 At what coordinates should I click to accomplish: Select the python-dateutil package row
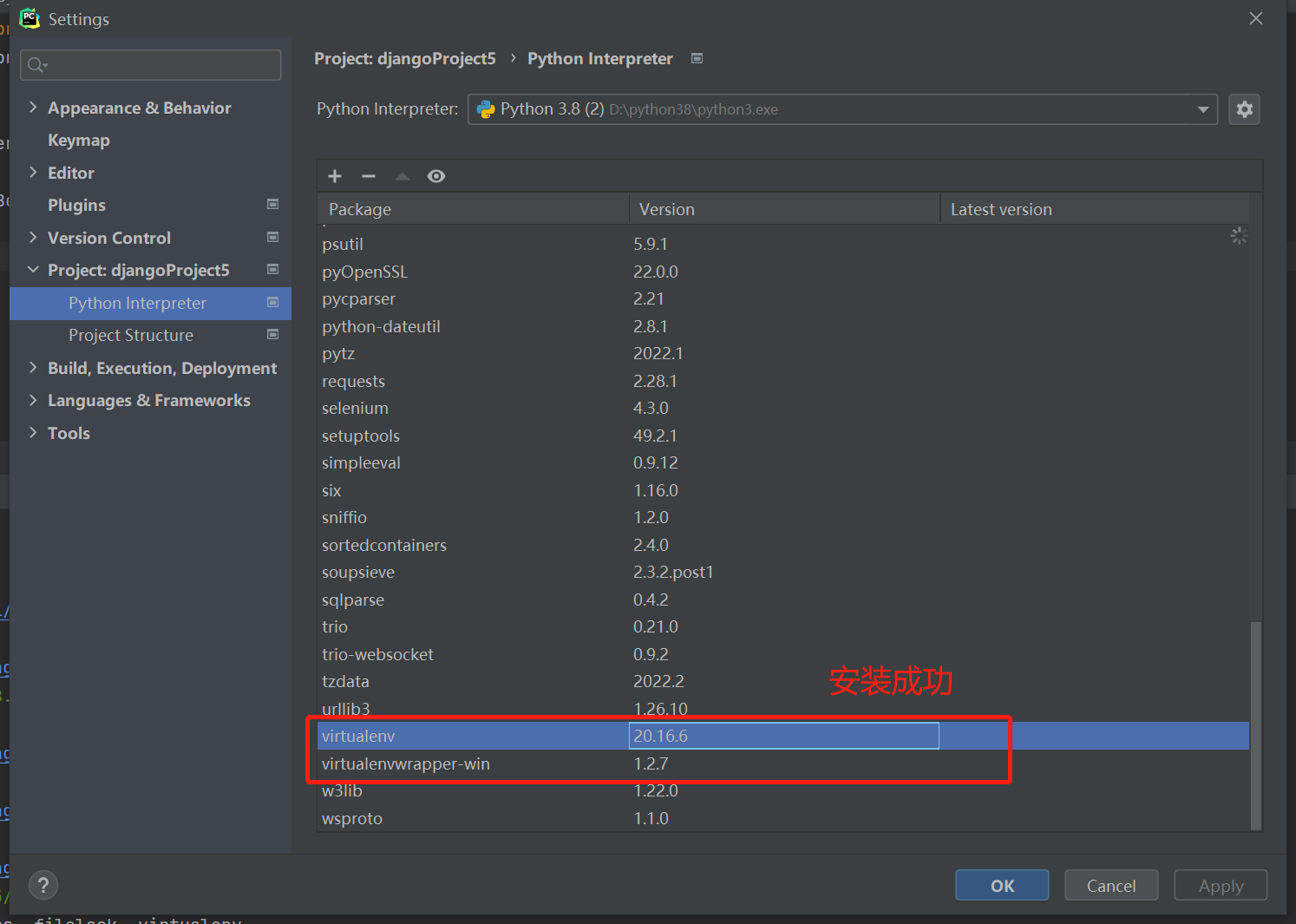tap(783, 326)
